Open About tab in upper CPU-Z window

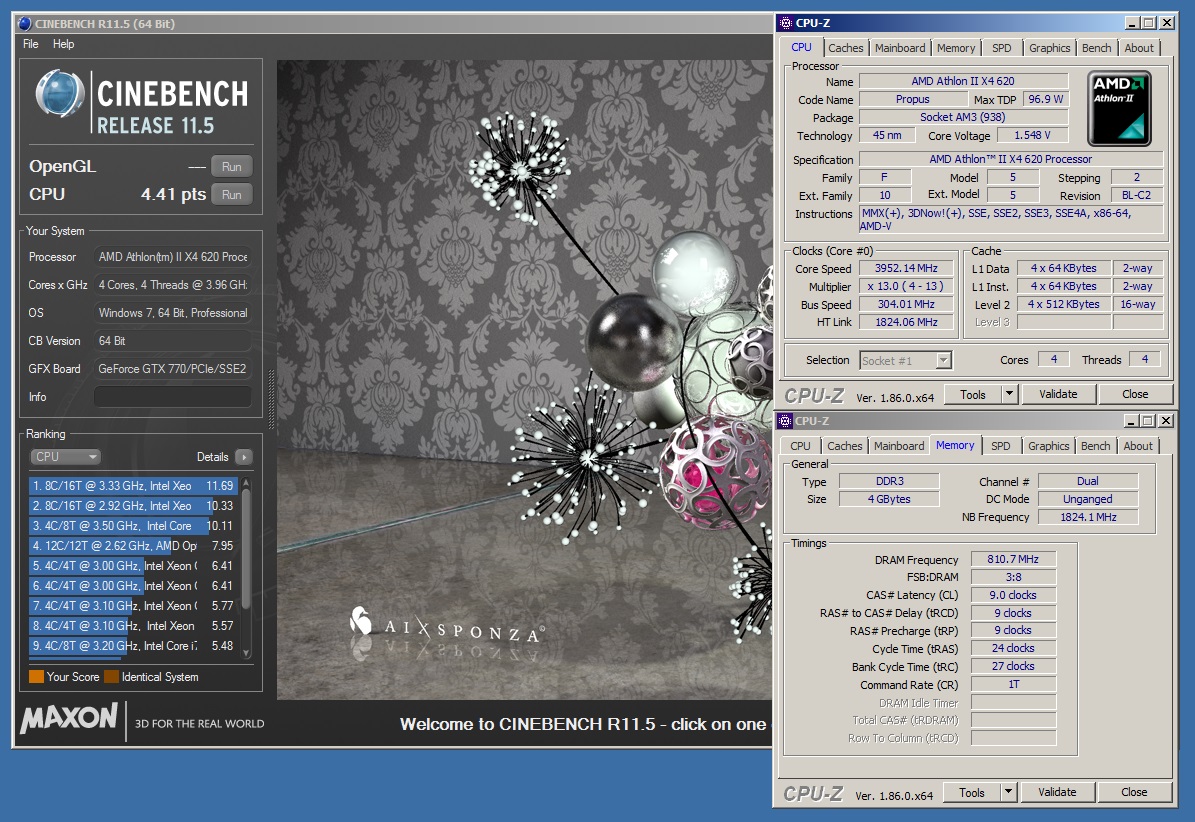click(1139, 48)
